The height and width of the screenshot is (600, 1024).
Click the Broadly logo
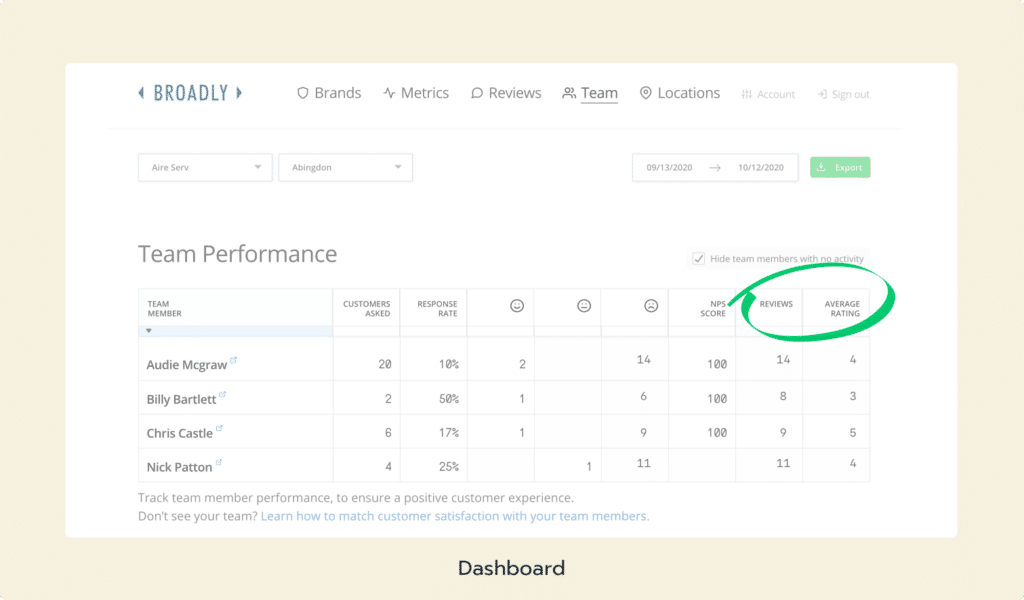point(190,93)
